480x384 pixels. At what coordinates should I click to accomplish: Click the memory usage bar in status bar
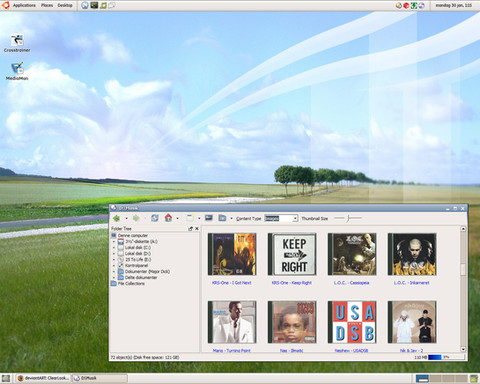tap(446, 357)
